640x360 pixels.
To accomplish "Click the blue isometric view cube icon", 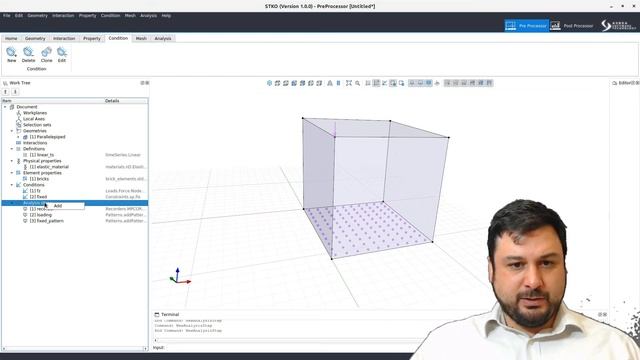I will (269, 83).
